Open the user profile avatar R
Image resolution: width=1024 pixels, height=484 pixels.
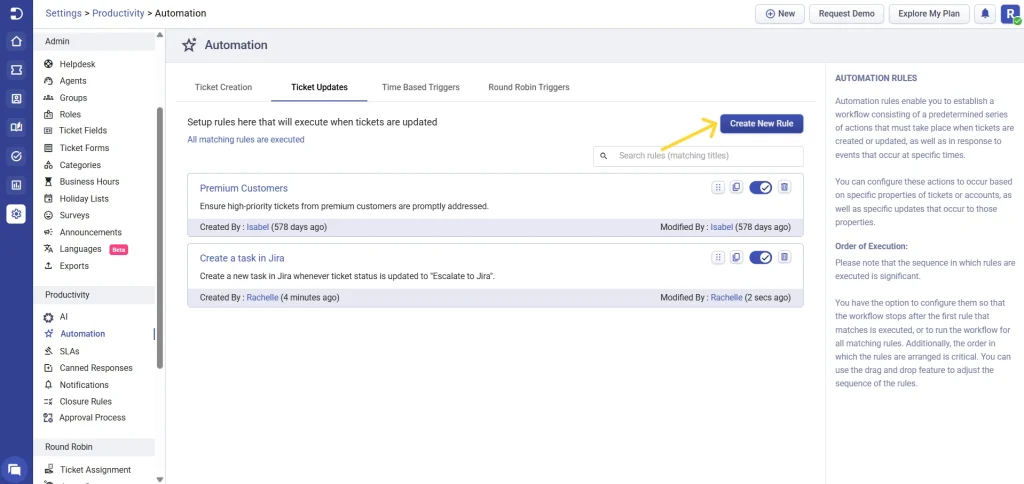tap(1010, 14)
